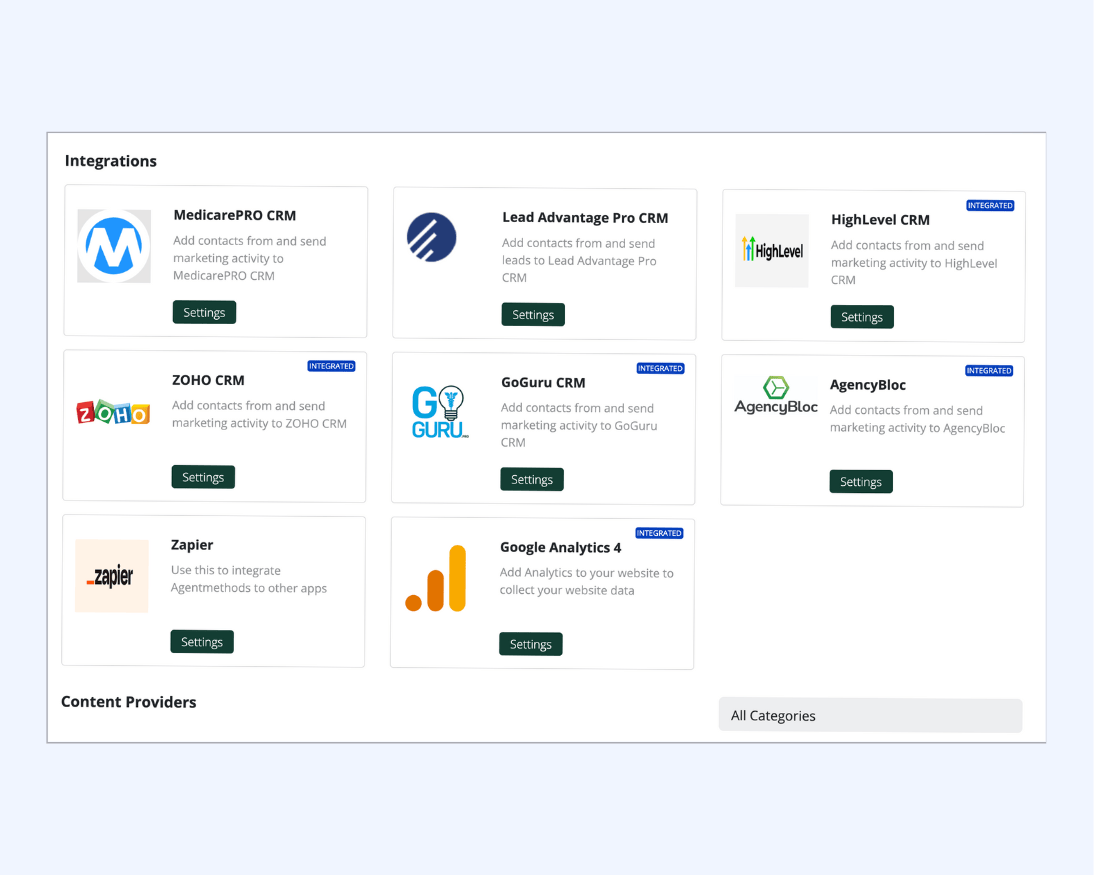Select the HighLevel CRM title

881,220
